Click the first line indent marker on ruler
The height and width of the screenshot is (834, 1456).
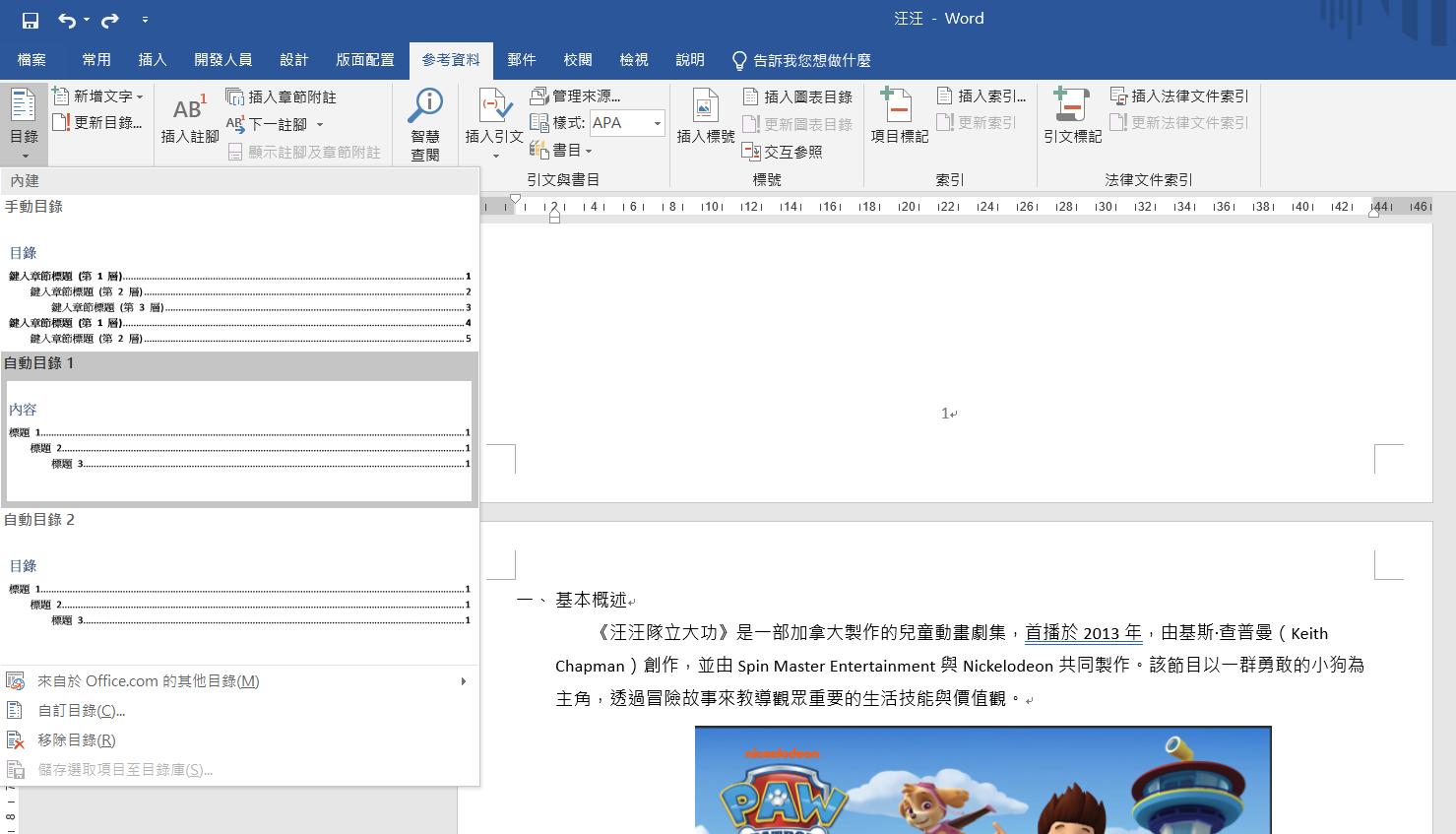tap(515, 200)
